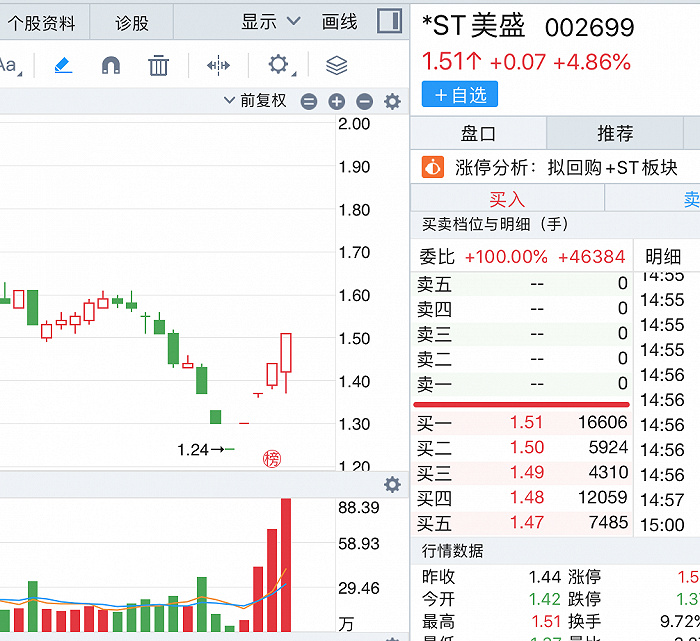Screen dimensions: 700x641
Task: Click the 买四 row price 1.48
Action: point(527,497)
